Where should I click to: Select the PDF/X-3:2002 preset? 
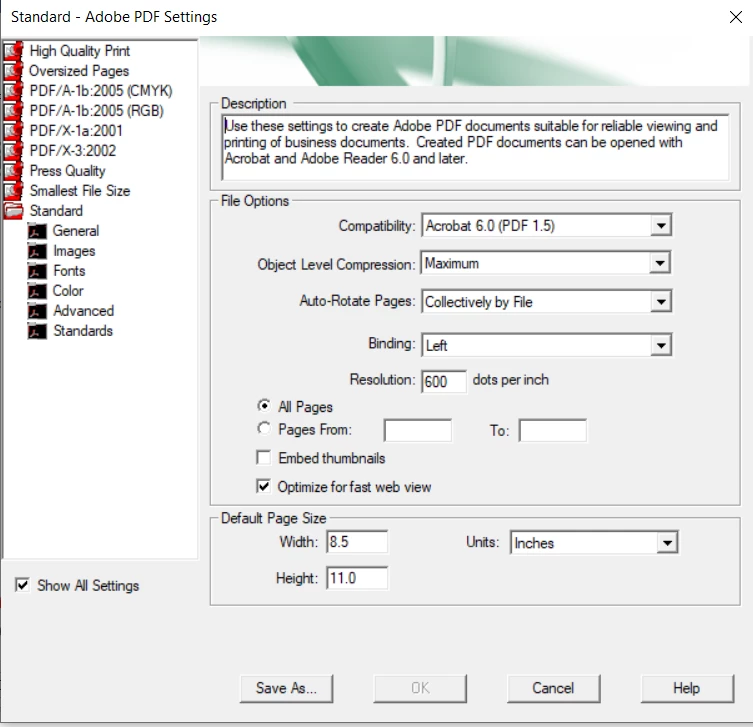pos(73,151)
